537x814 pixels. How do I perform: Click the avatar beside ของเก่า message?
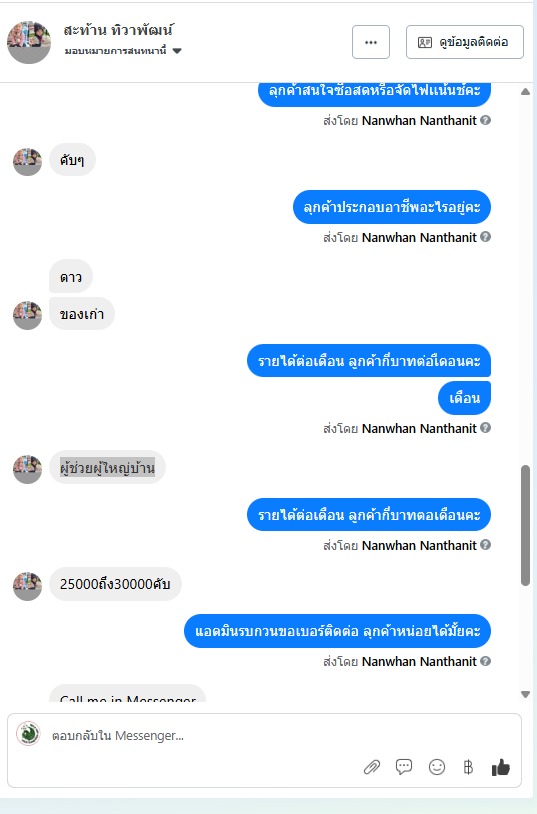(28, 315)
